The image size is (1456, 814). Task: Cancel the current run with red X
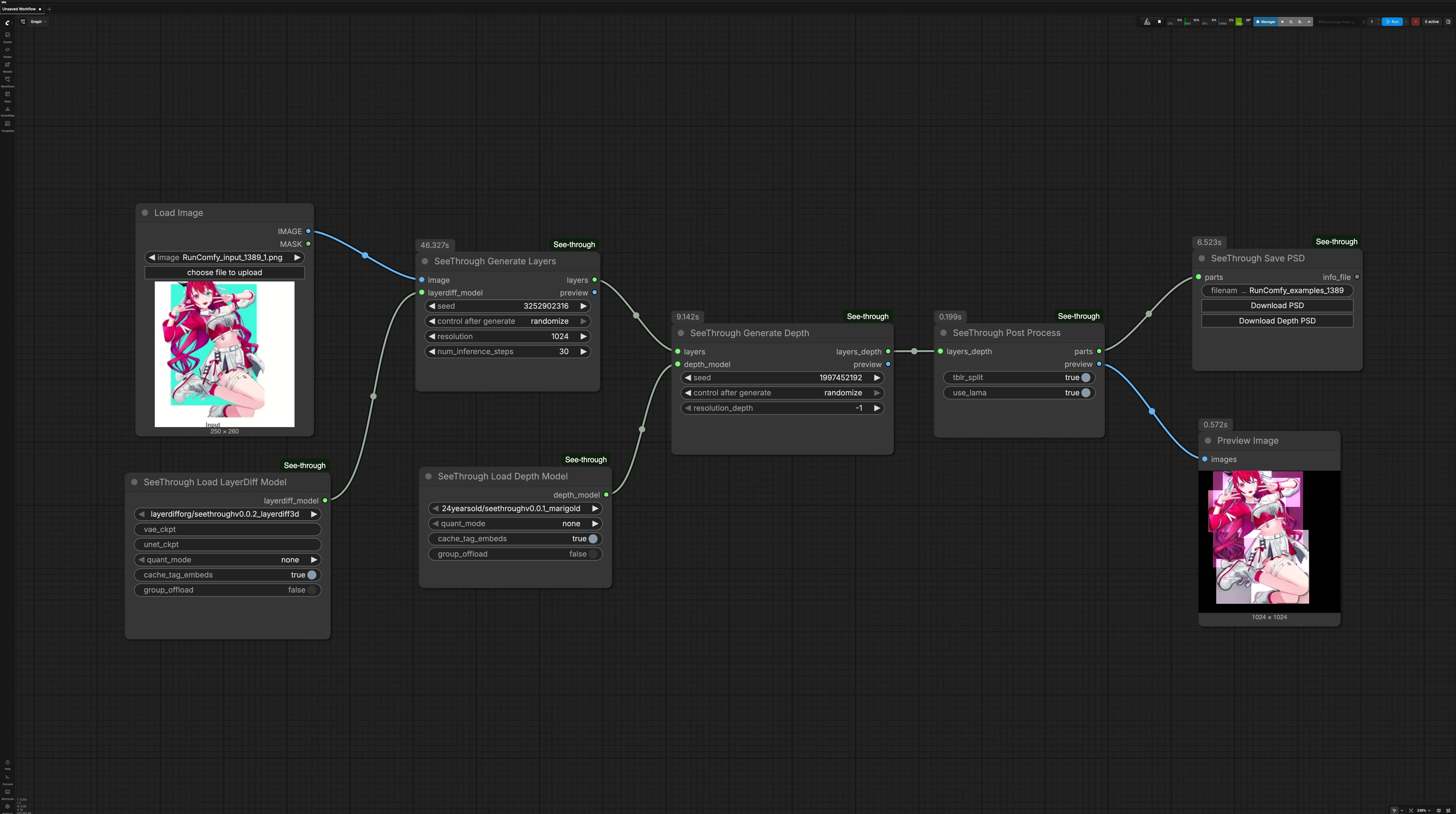(x=1415, y=21)
